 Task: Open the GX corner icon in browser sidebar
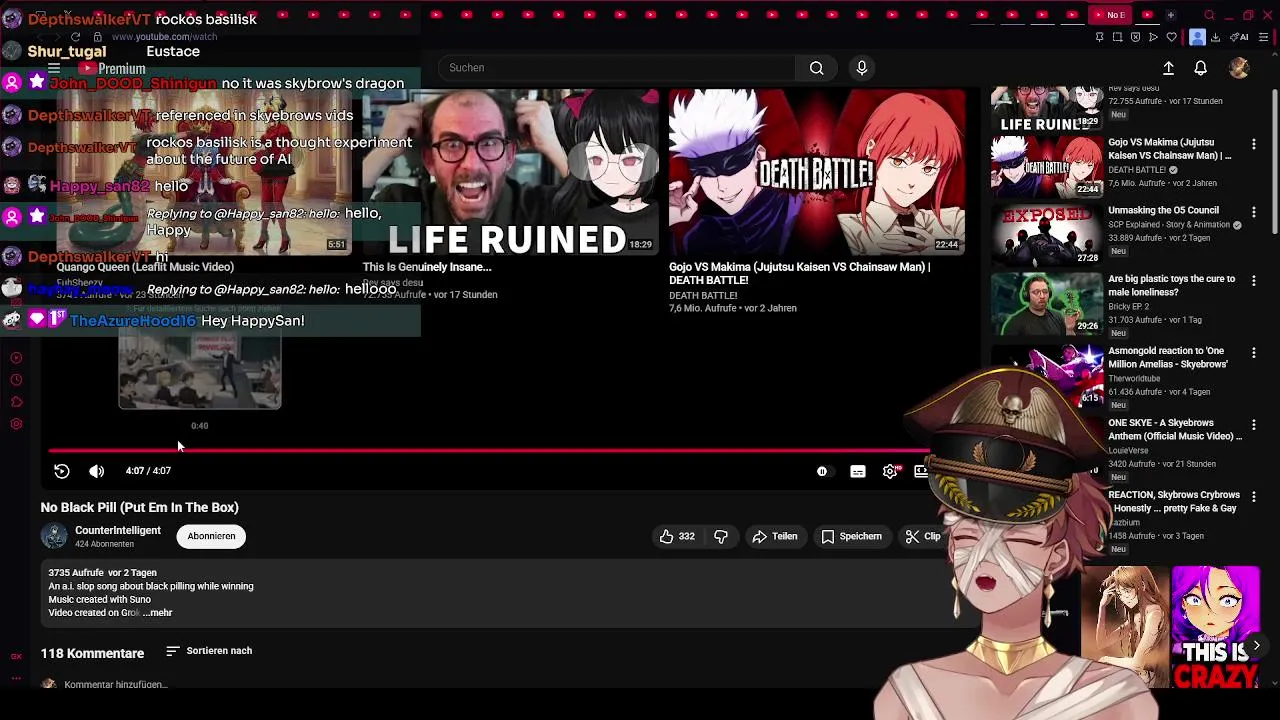(16, 656)
